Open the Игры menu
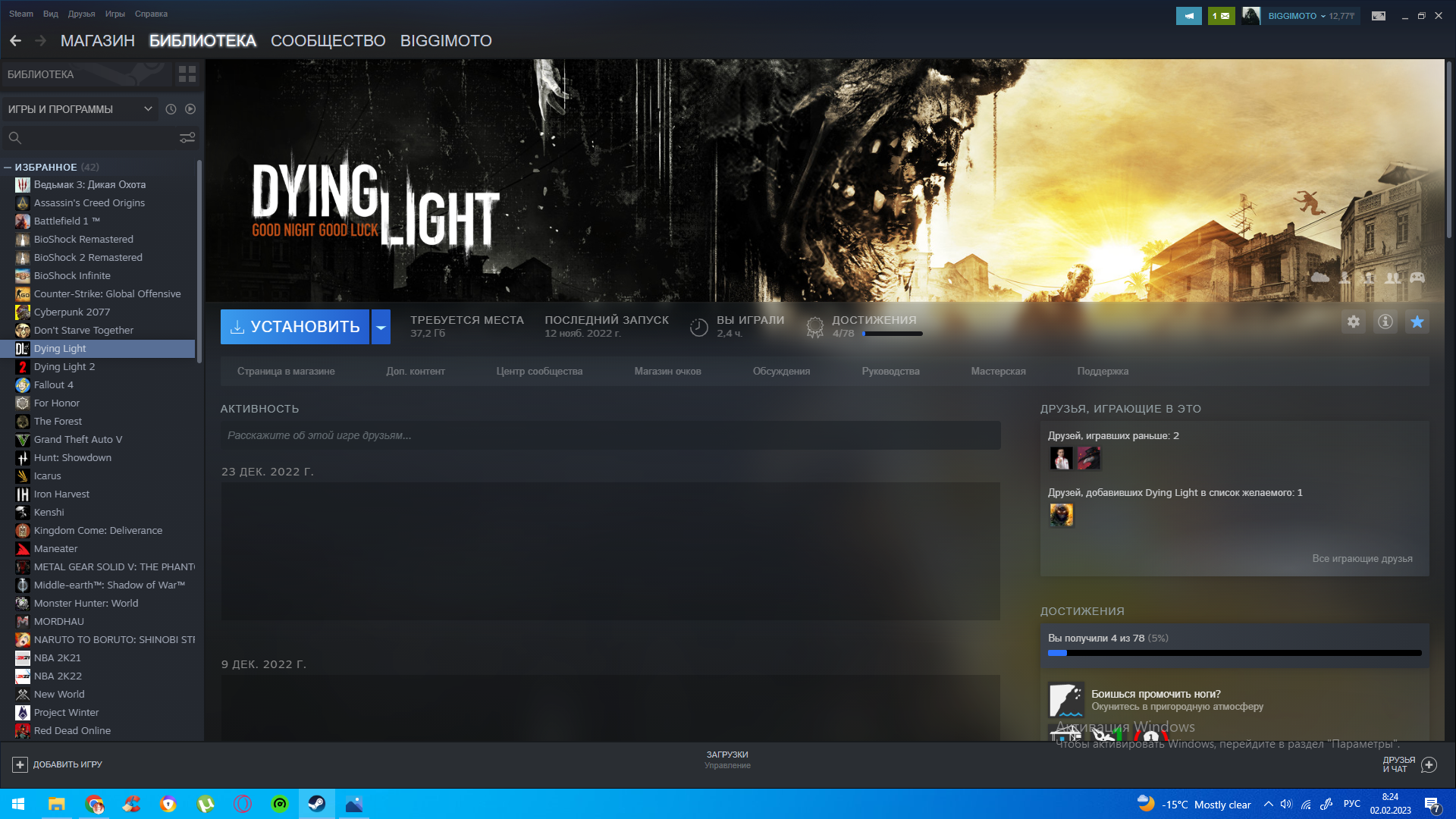The image size is (1456, 819). pos(115,14)
